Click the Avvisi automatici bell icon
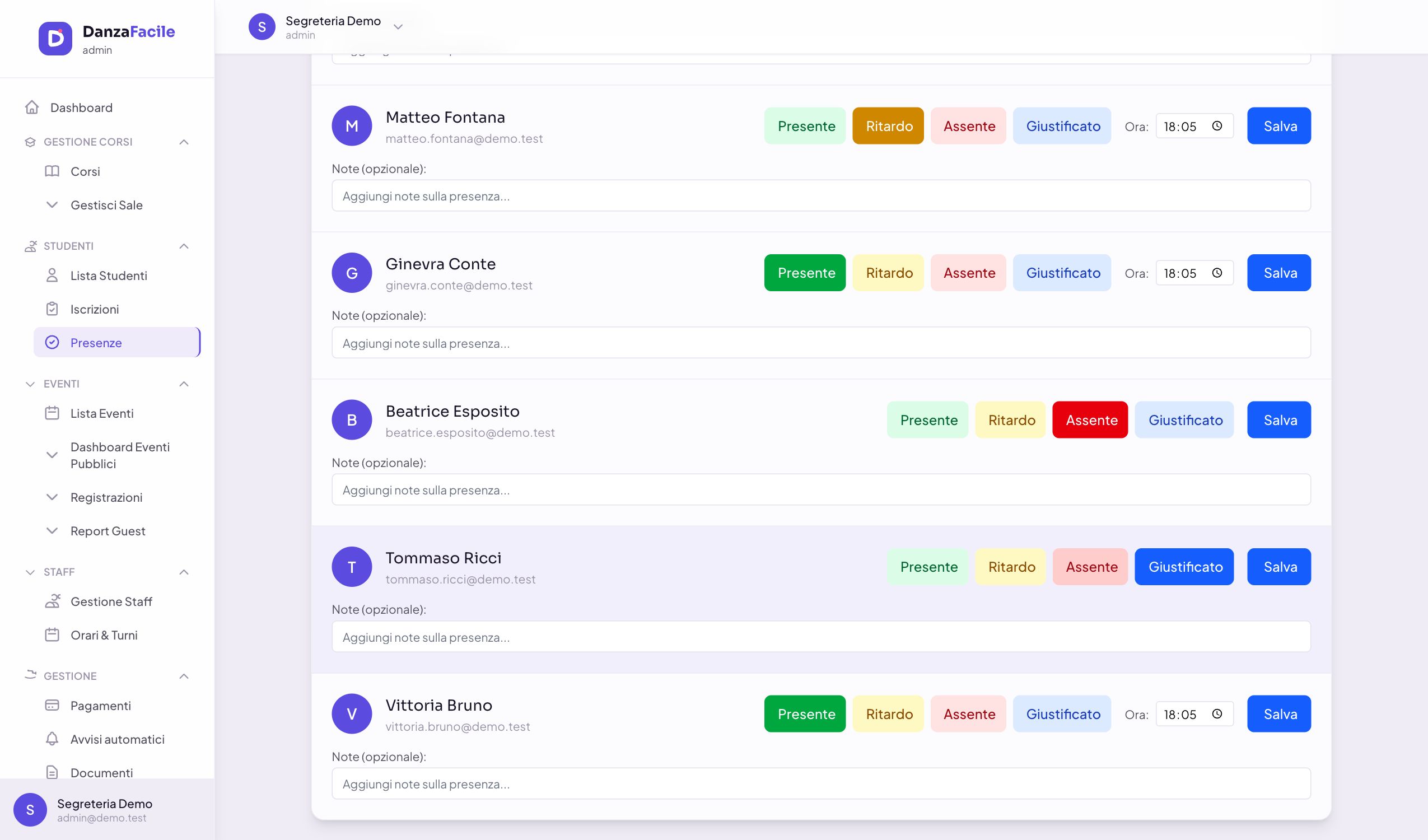The image size is (1428, 840). [52, 739]
